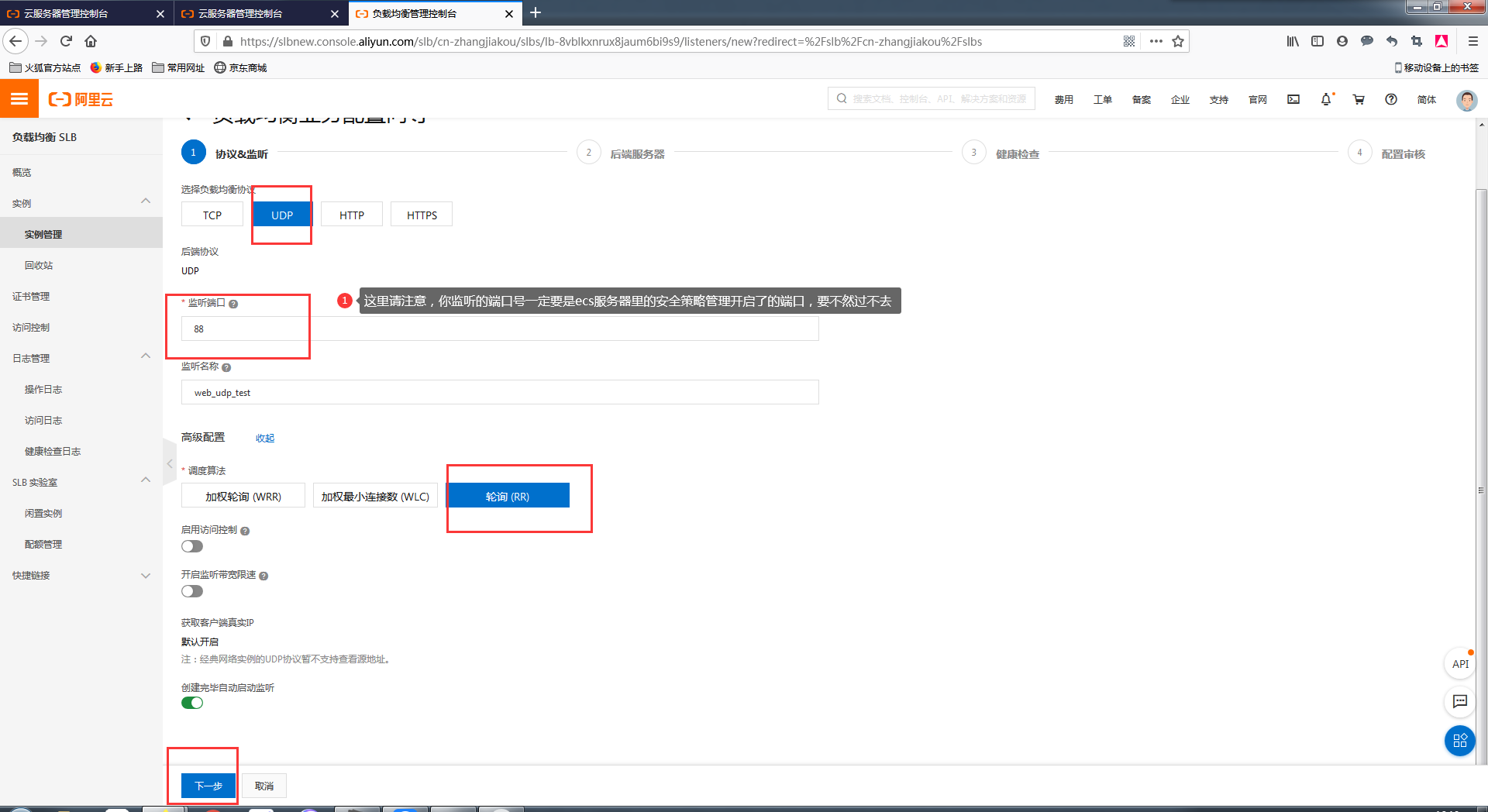Image resolution: width=1488 pixels, height=812 pixels.
Task: Collapse the 日志管理 sidebar section
Action: point(145,357)
